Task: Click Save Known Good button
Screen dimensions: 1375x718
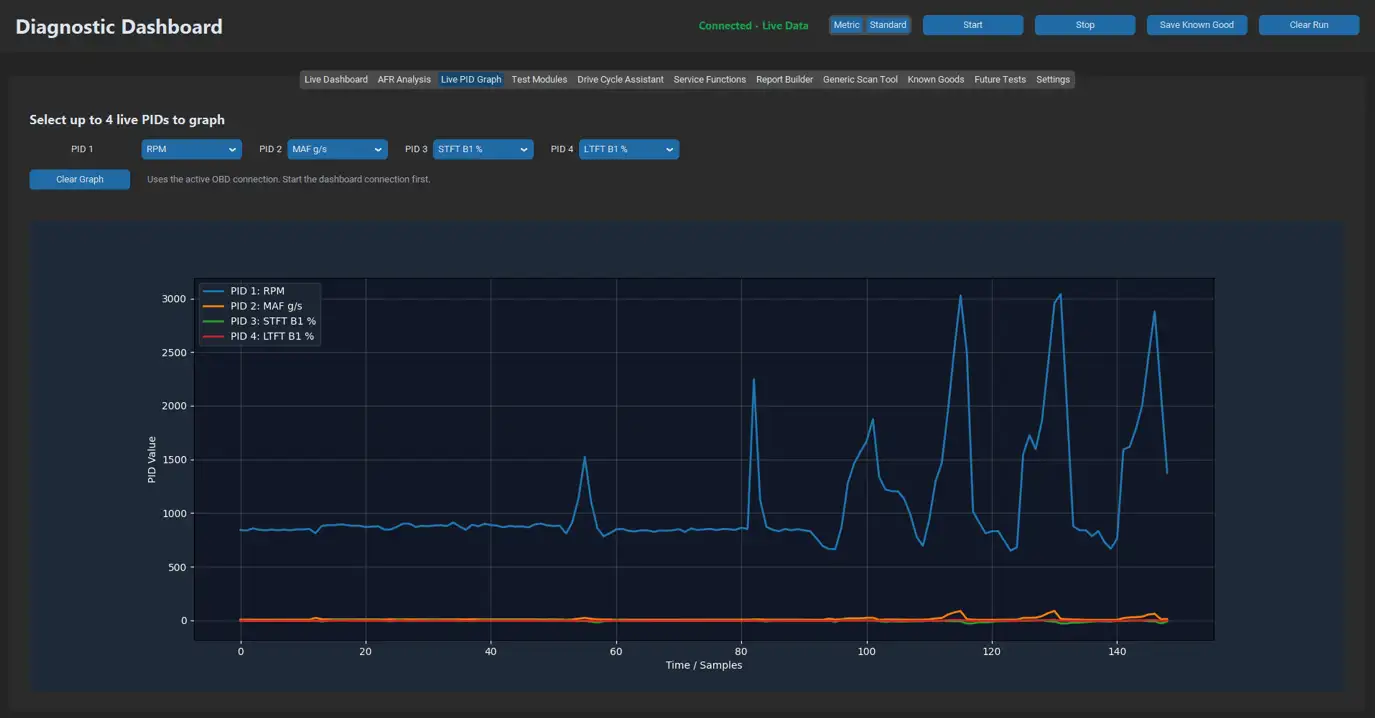Action: [x=1197, y=25]
